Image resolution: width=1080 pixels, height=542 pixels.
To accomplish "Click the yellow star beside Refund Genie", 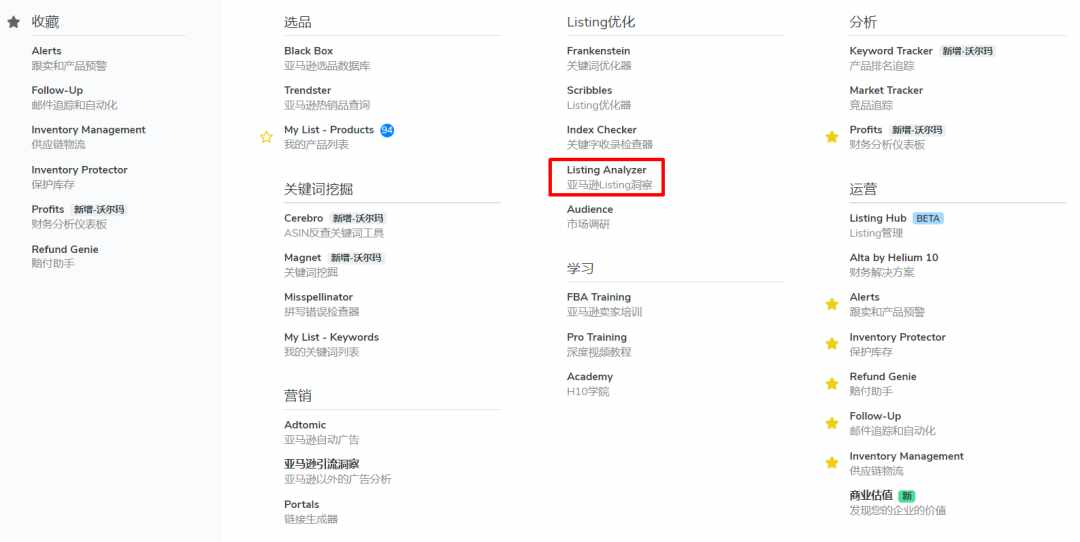I will coord(831,384).
